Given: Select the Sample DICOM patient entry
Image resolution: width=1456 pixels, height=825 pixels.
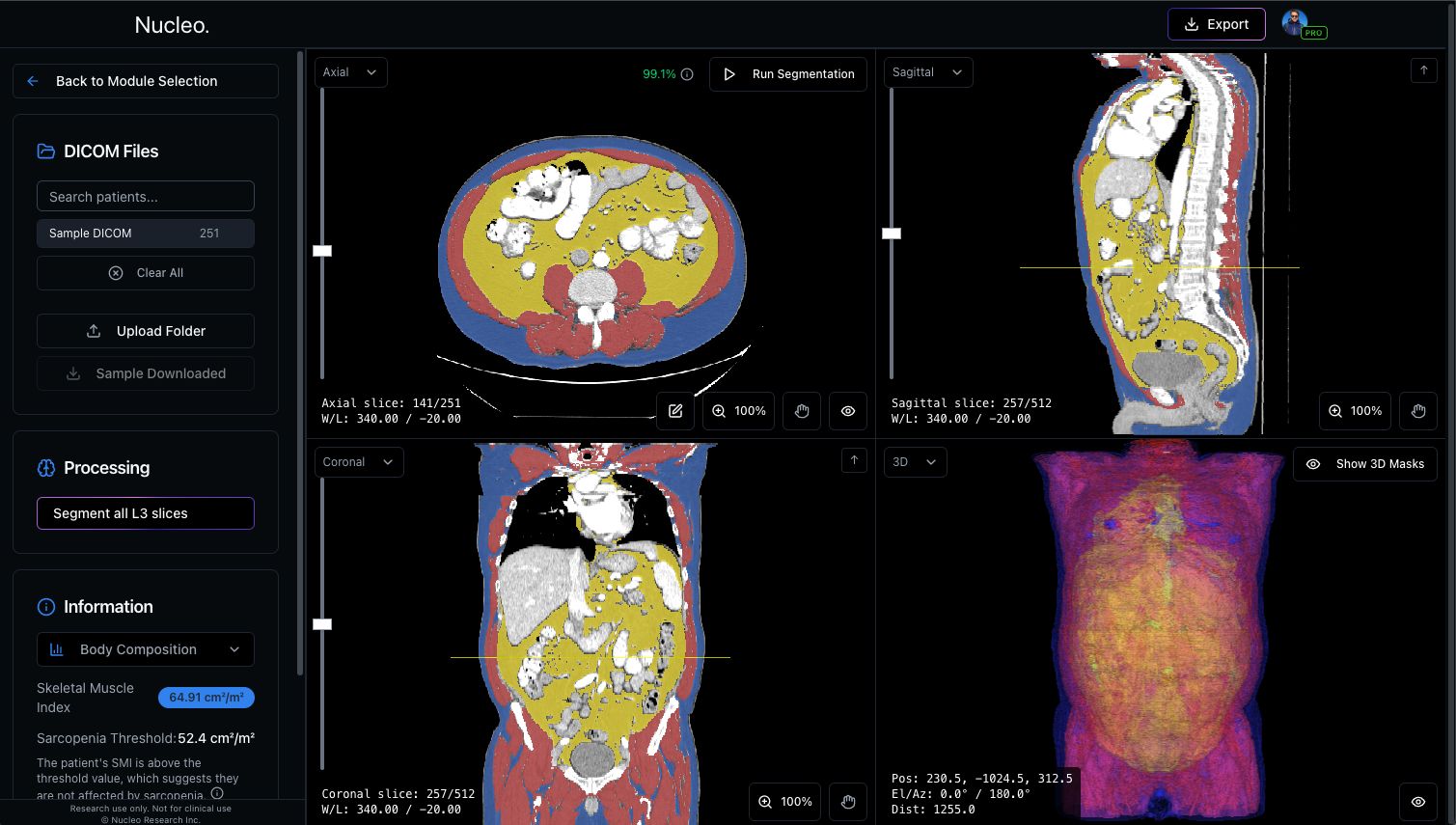Looking at the screenshot, I should click(x=146, y=234).
